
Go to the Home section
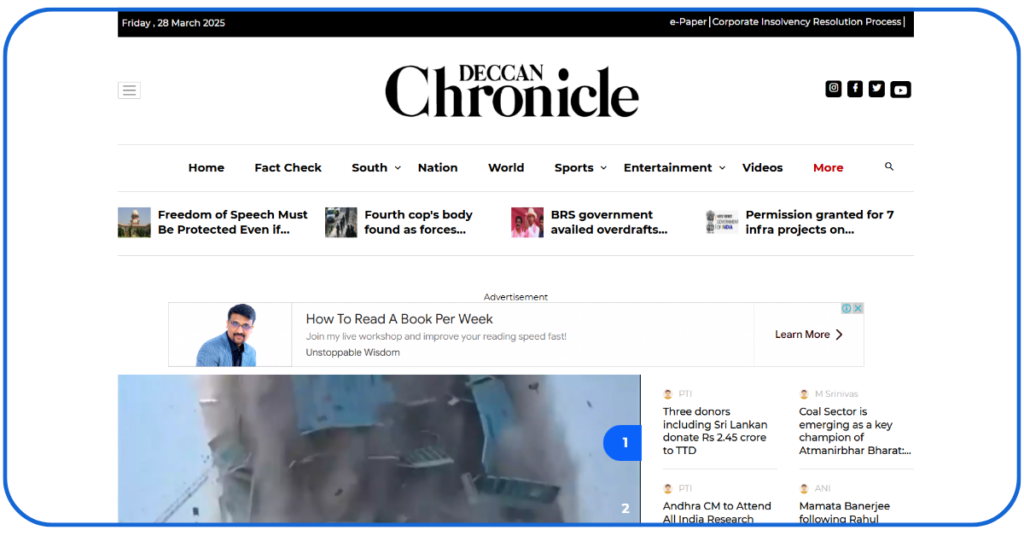tap(206, 168)
